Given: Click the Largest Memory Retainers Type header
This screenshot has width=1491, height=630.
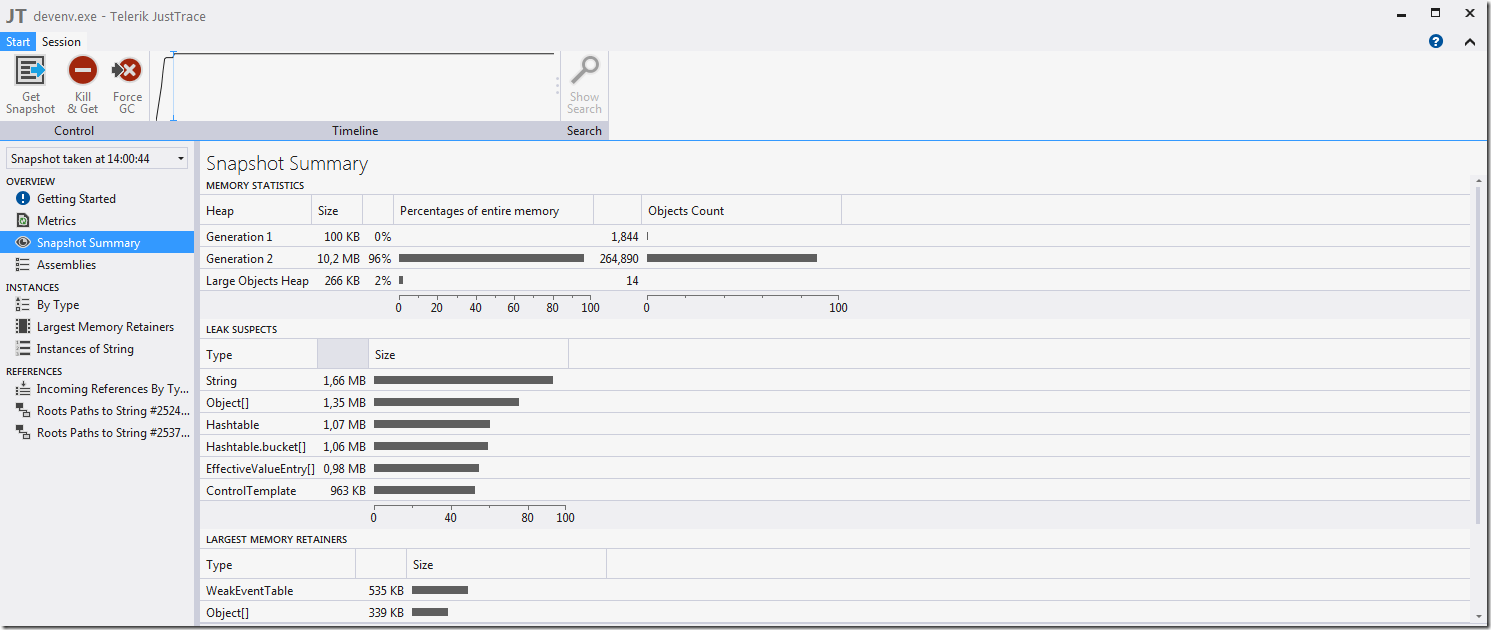Looking at the screenshot, I should pyautogui.click(x=277, y=565).
